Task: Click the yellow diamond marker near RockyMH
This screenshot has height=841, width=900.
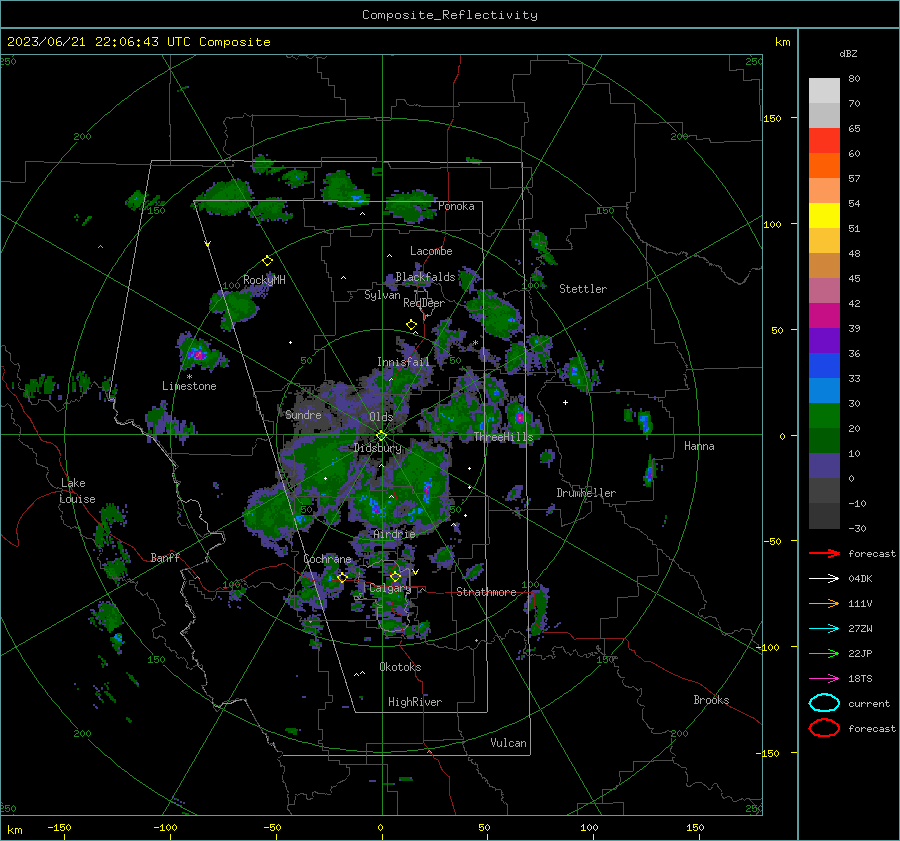Action: click(267, 261)
